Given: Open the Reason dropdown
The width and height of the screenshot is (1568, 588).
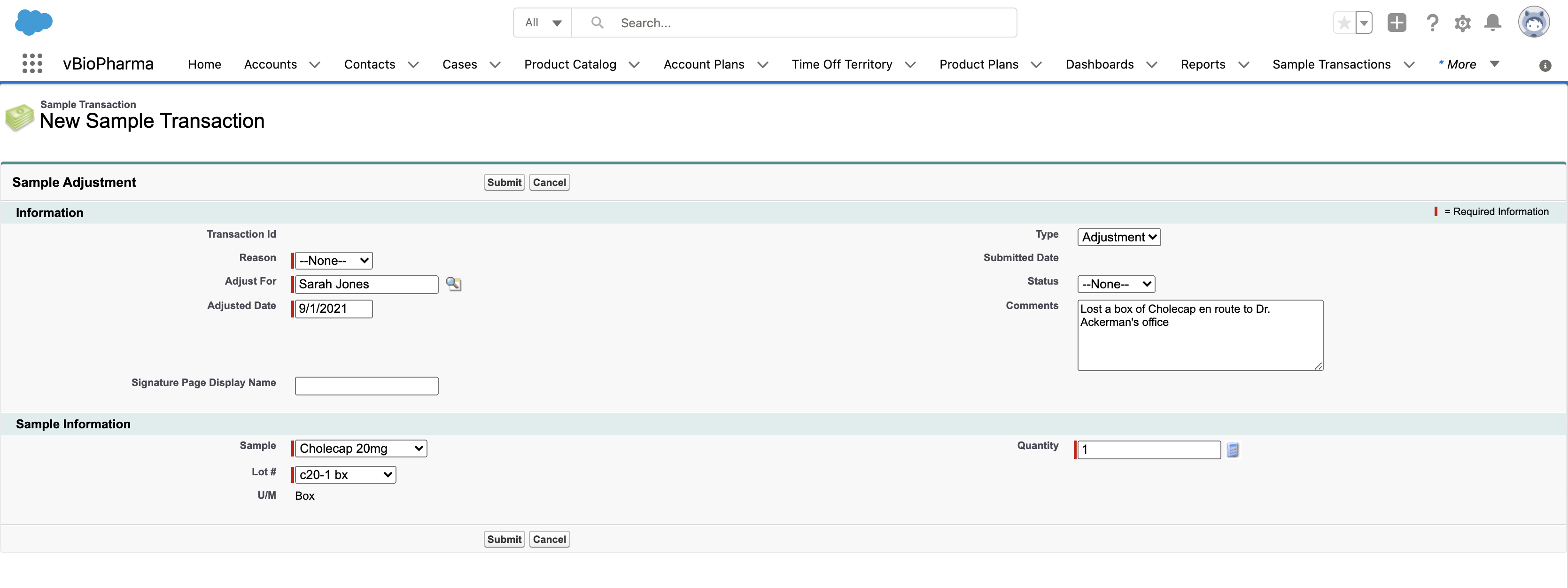Looking at the screenshot, I should point(334,261).
